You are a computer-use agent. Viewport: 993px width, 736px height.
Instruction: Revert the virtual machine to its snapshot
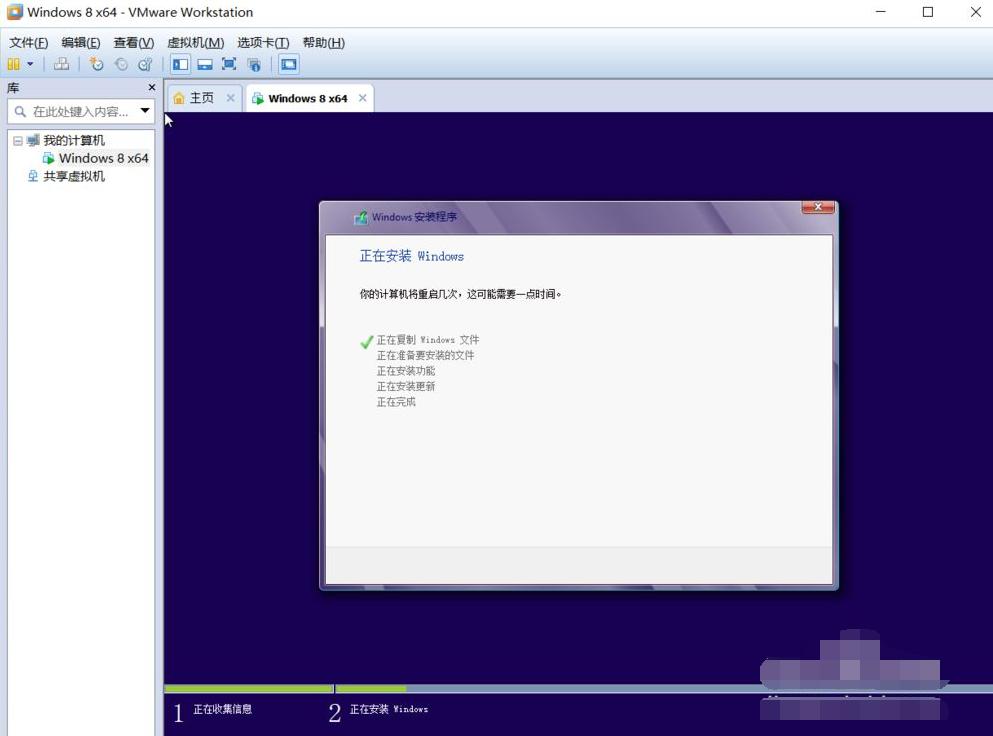pos(120,64)
